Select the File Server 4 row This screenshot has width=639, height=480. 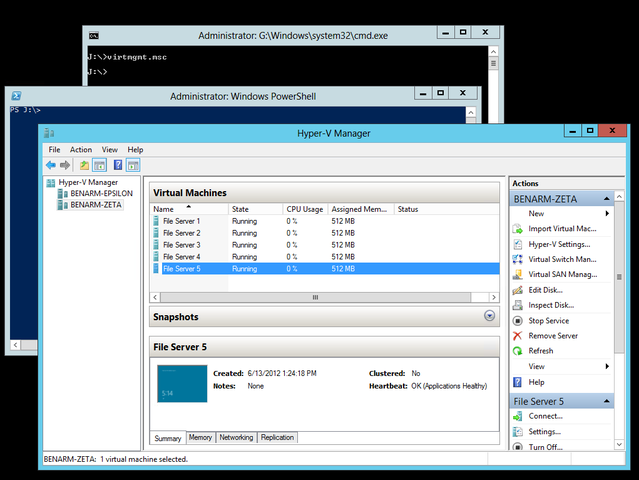pos(325,257)
